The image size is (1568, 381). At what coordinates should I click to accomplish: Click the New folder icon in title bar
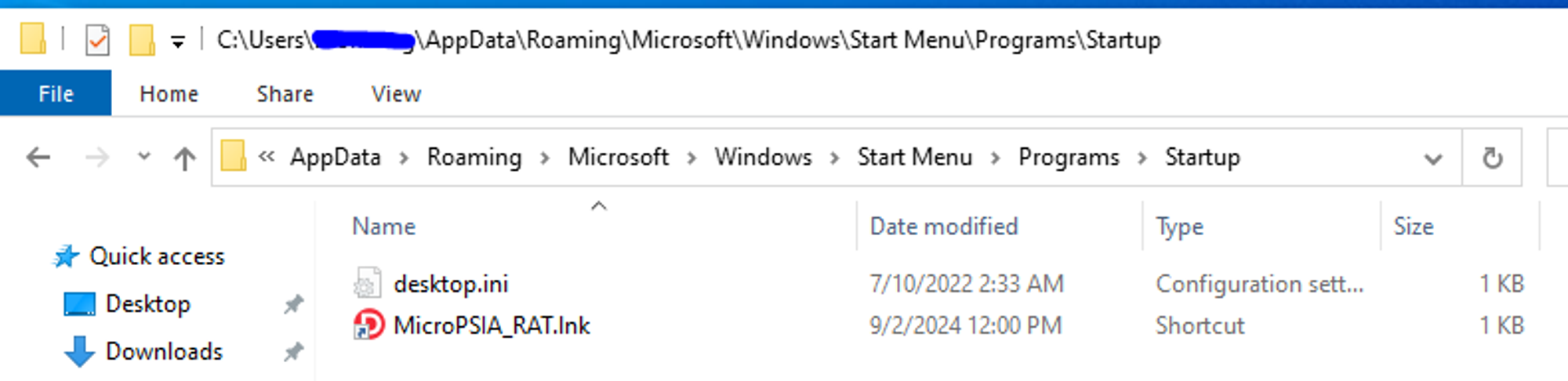(142, 39)
